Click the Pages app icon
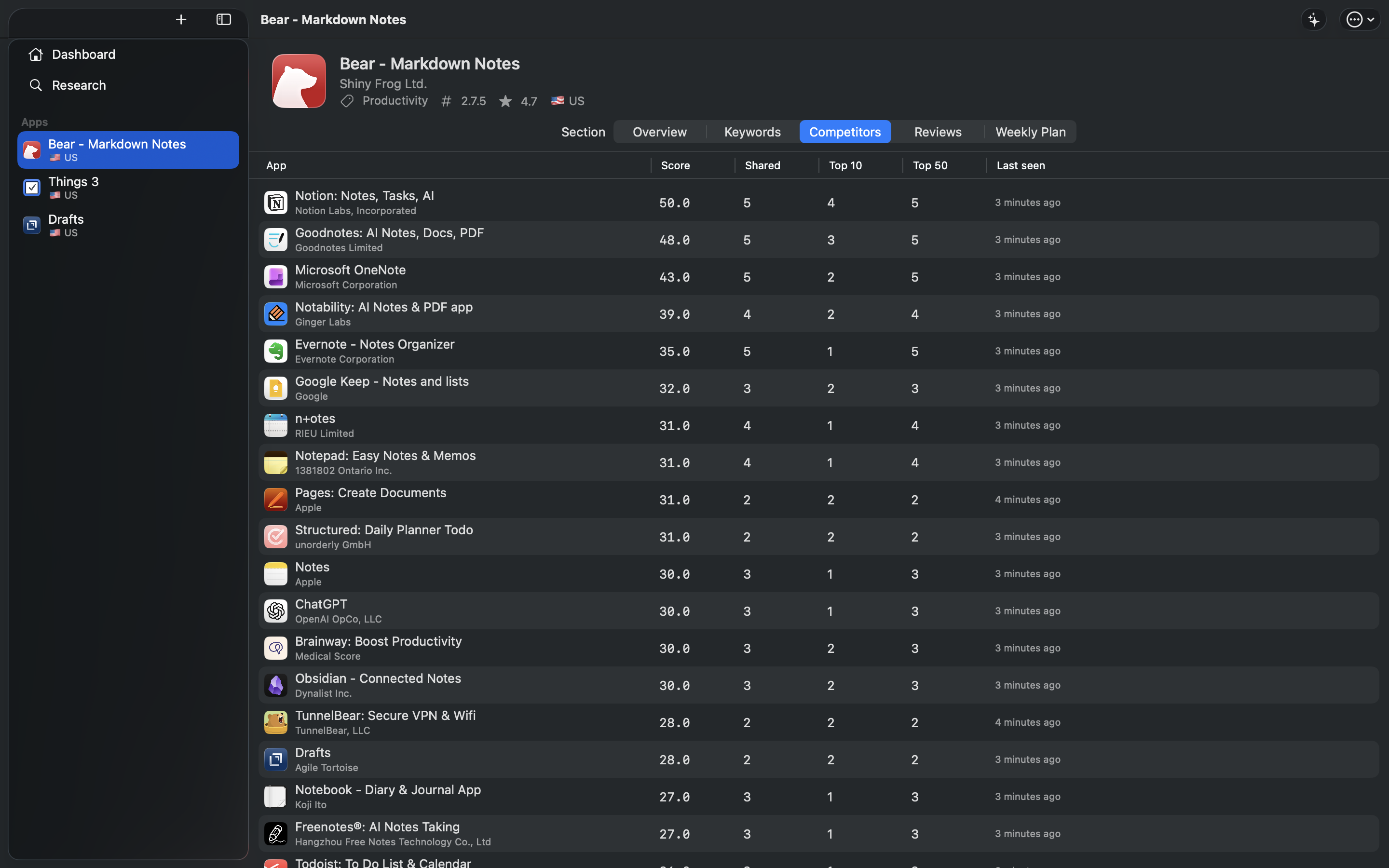The height and width of the screenshot is (868, 1389). [x=275, y=500]
